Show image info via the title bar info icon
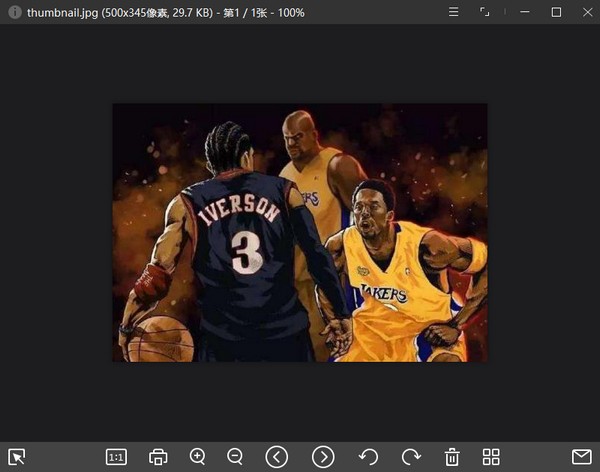The height and width of the screenshot is (472, 600). [x=14, y=13]
